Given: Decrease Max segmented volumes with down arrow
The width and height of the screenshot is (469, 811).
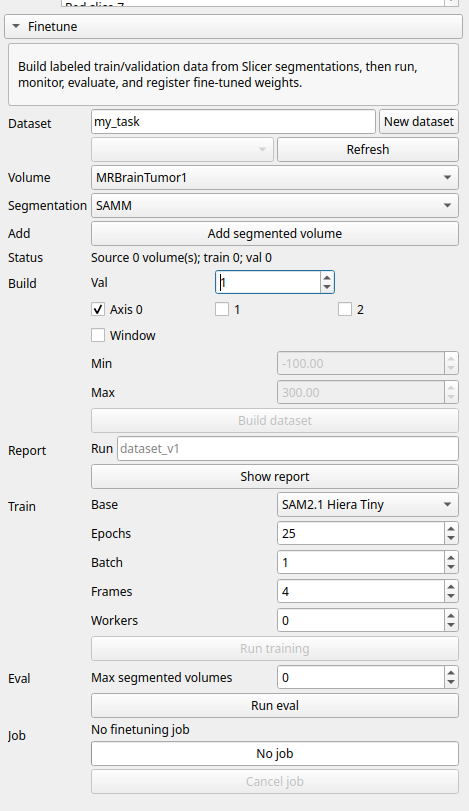Looking at the screenshot, I should tap(451, 682).
